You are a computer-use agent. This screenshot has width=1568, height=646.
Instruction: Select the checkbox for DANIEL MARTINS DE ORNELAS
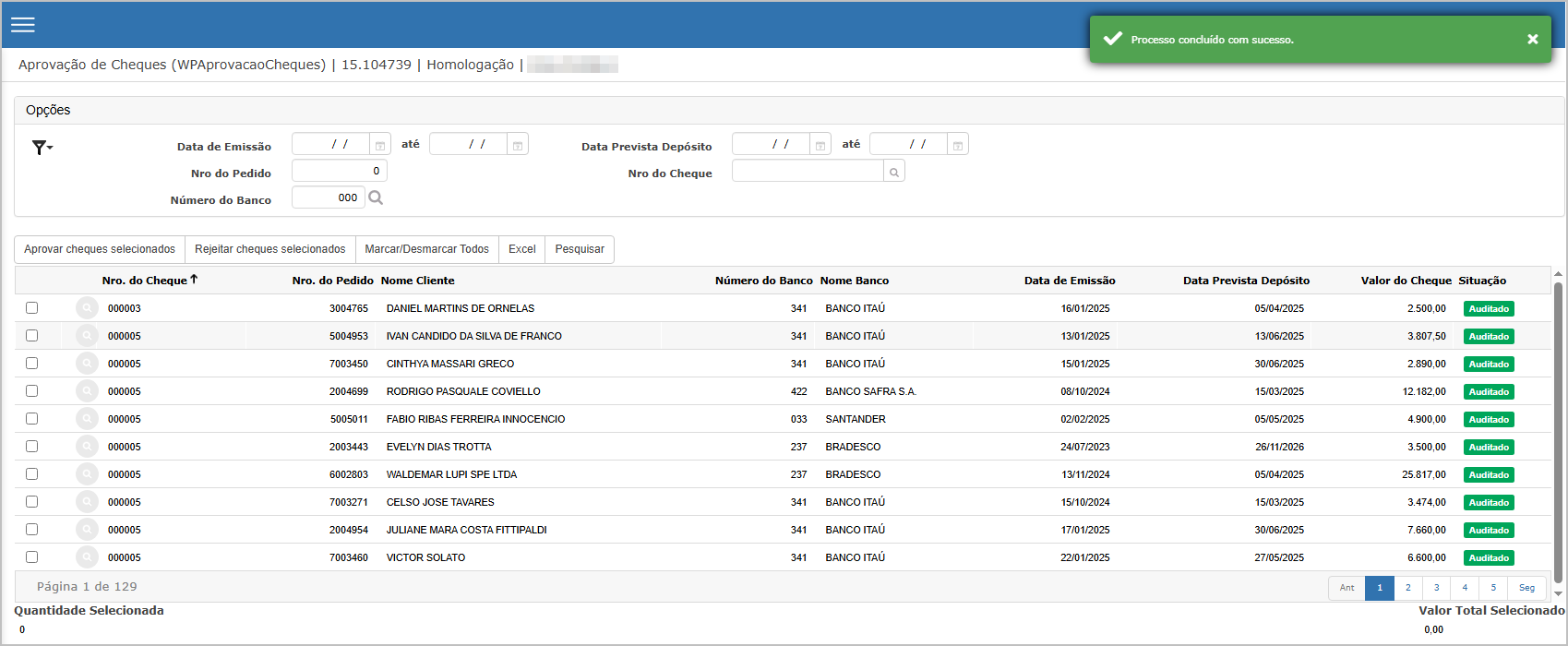coord(32,308)
